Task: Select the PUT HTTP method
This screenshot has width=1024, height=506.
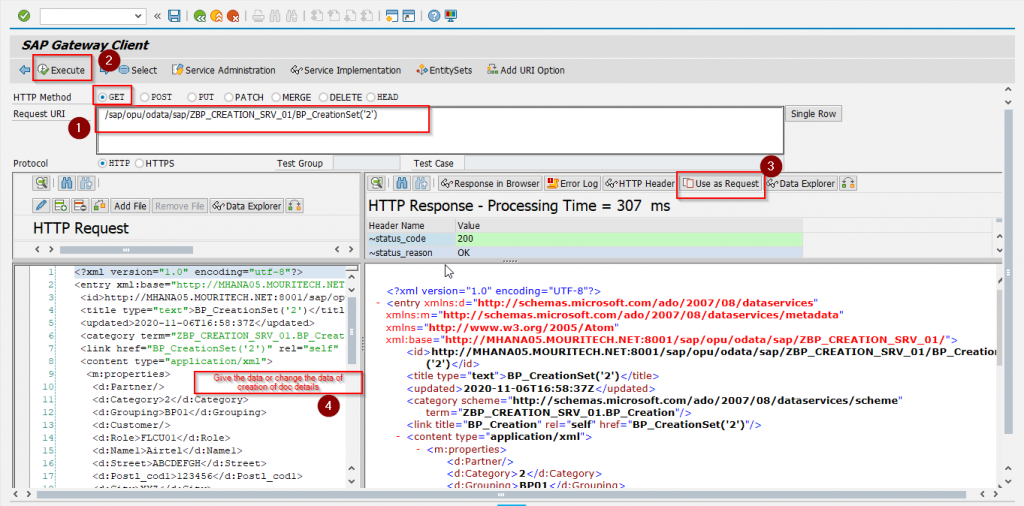Action: tap(192, 97)
